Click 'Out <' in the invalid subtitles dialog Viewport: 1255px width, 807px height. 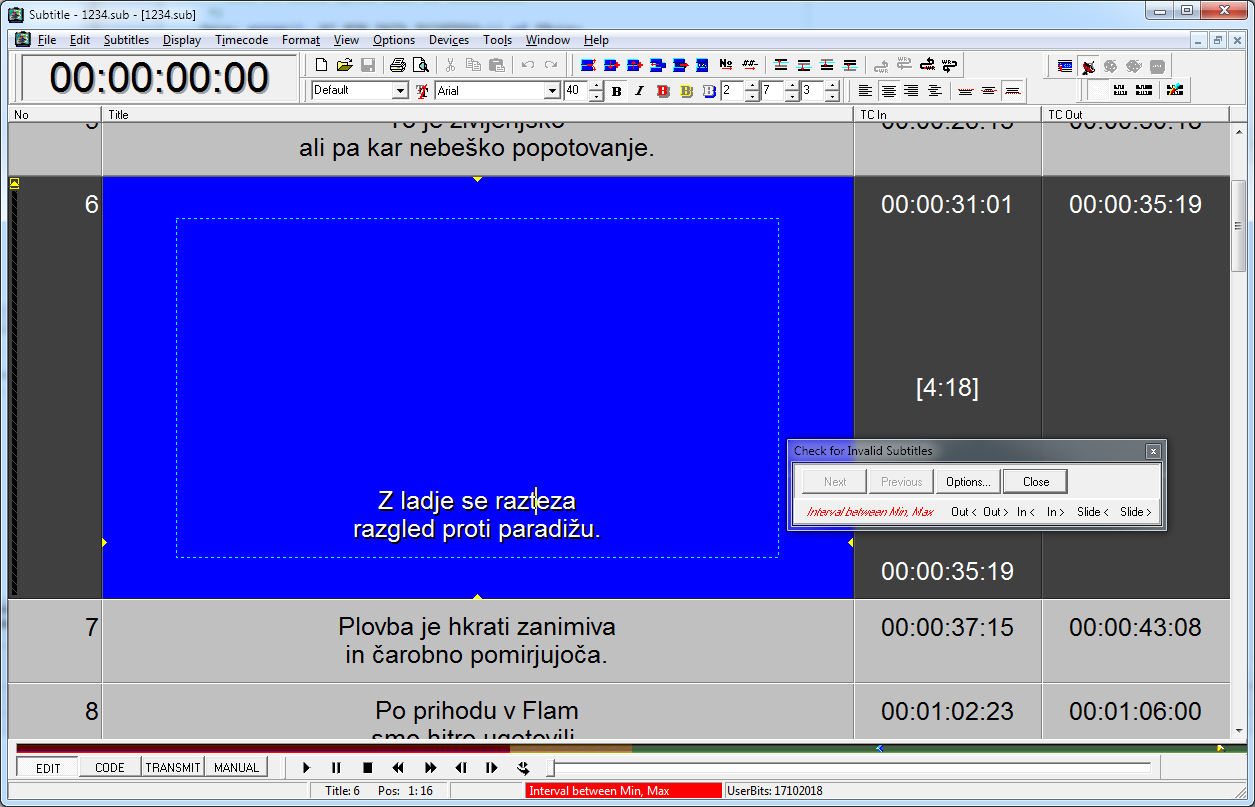(964, 512)
